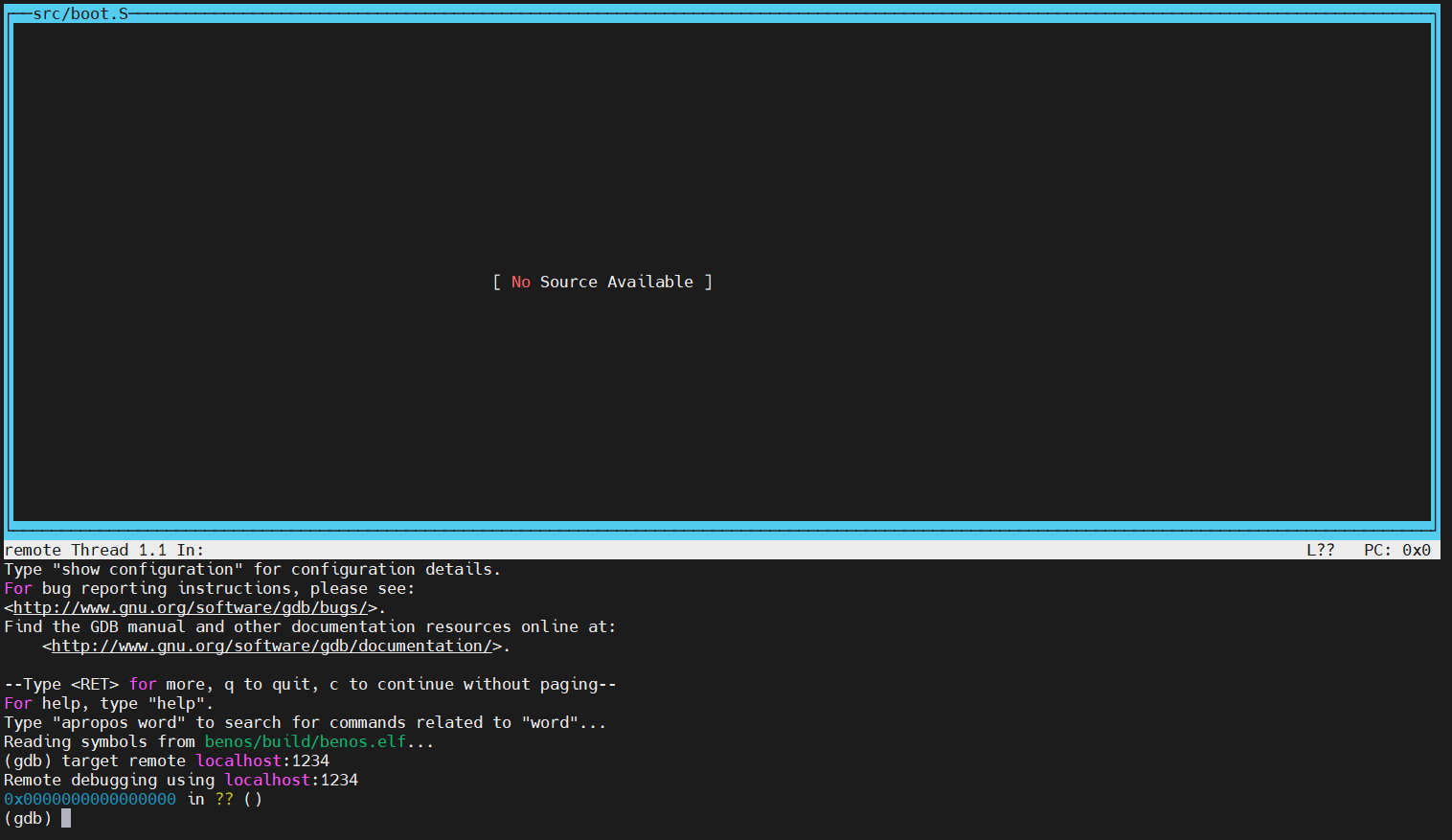Click the "For bug reporting instructions" line
This screenshot has height=840, width=1452.
210,588
